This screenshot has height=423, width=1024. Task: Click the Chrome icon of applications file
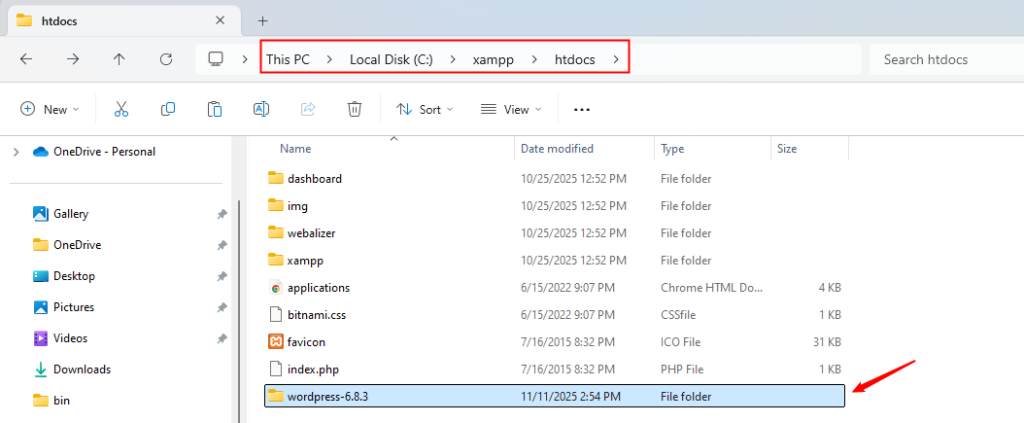[x=276, y=288]
